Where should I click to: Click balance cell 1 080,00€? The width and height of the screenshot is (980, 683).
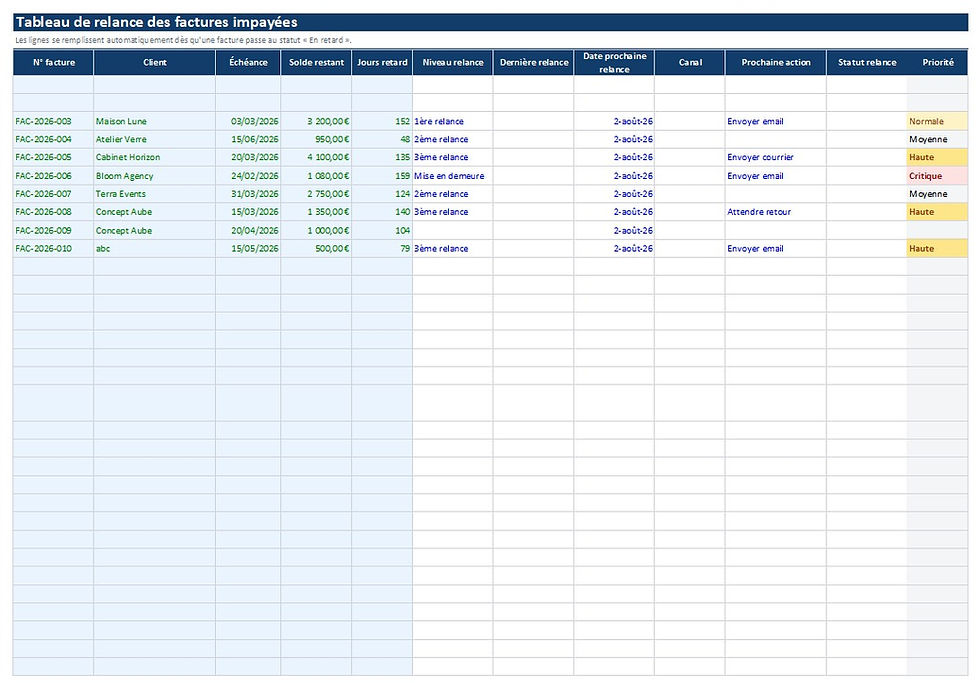click(x=316, y=176)
